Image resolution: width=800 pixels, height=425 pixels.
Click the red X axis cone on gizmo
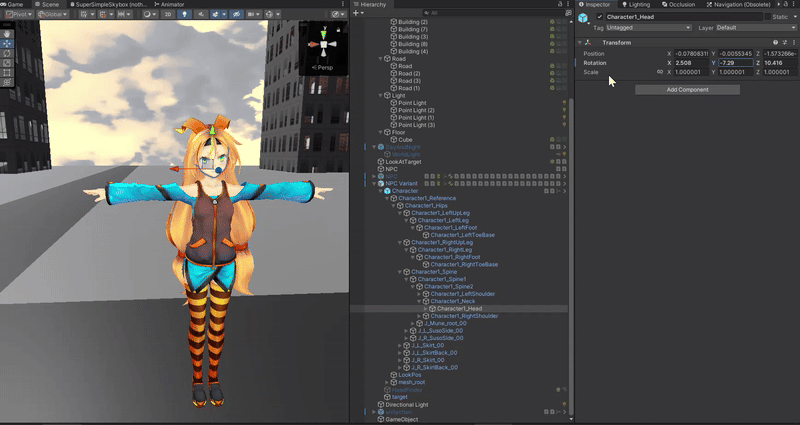312,44
